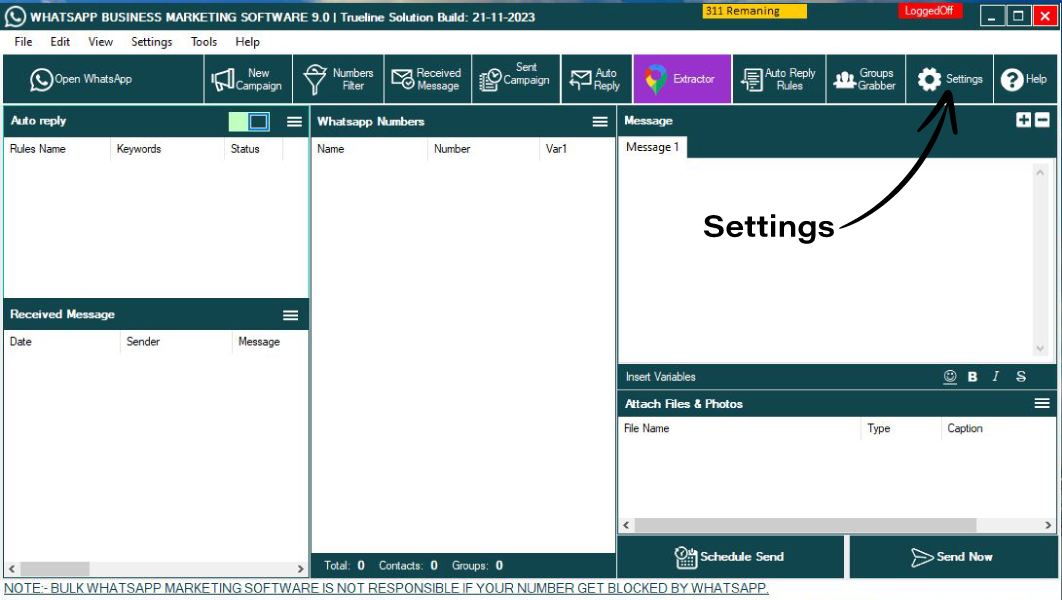The height and width of the screenshot is (600, 1062).
Task: Click attachments list scroll right arrow
Action: tap(1048, 525)
